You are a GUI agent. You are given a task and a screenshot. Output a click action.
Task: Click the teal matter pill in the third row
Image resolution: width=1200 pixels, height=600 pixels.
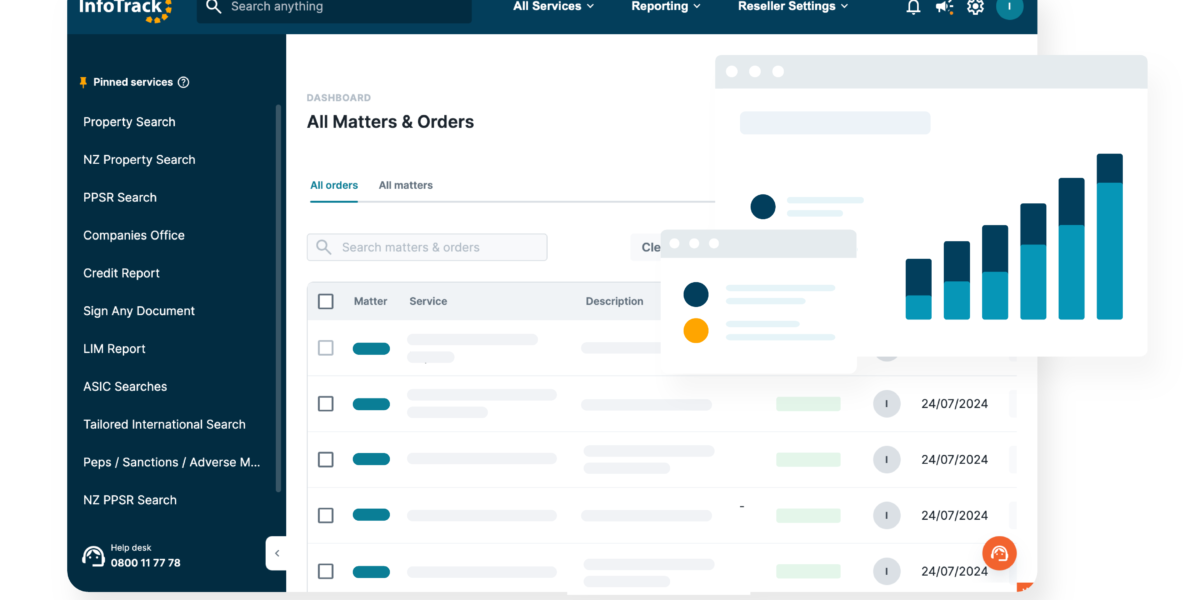tap(371, 459)
